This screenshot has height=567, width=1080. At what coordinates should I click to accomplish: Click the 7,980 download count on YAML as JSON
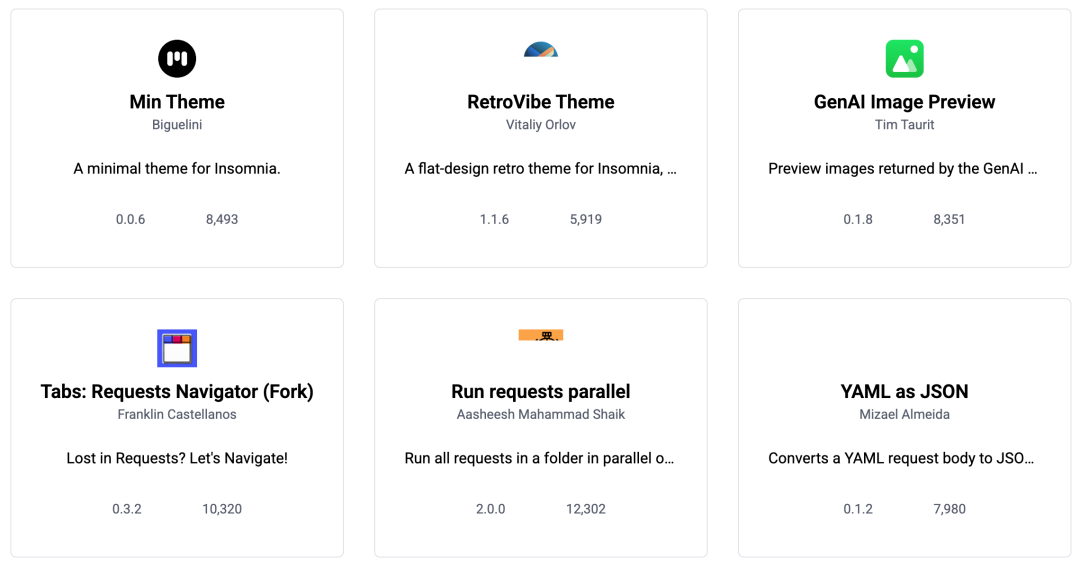click(x=949, y=509)
